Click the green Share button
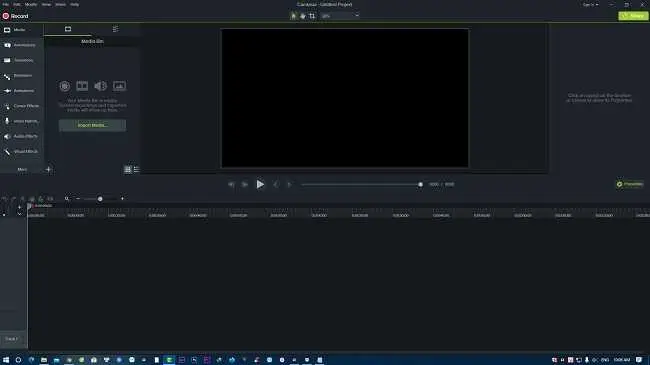Screen dimensions: 650x365 click(633, 16)
